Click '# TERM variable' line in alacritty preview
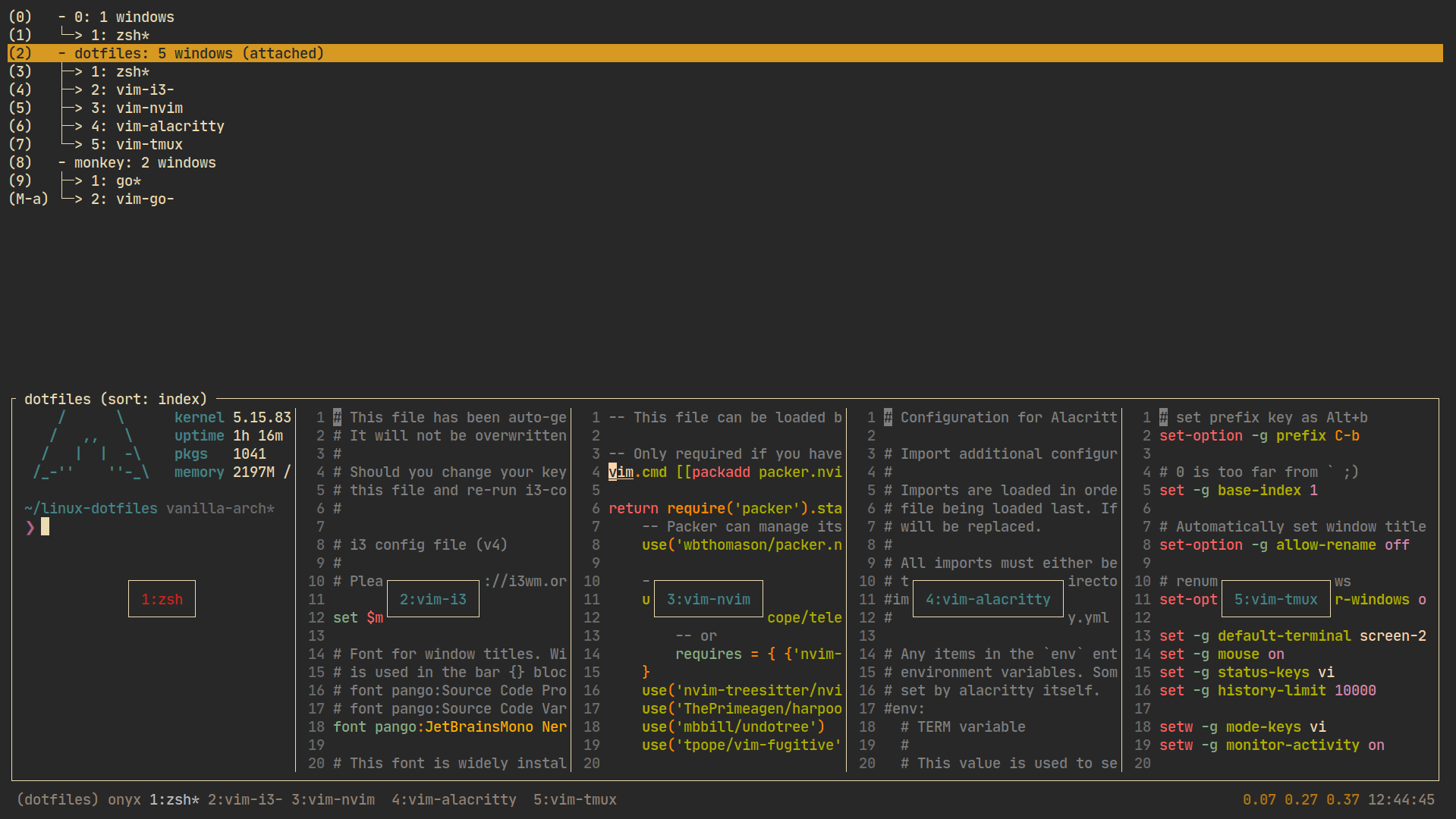Image resolution: width=1456 pixels, height=819 pixels. (x=963, y=726)
